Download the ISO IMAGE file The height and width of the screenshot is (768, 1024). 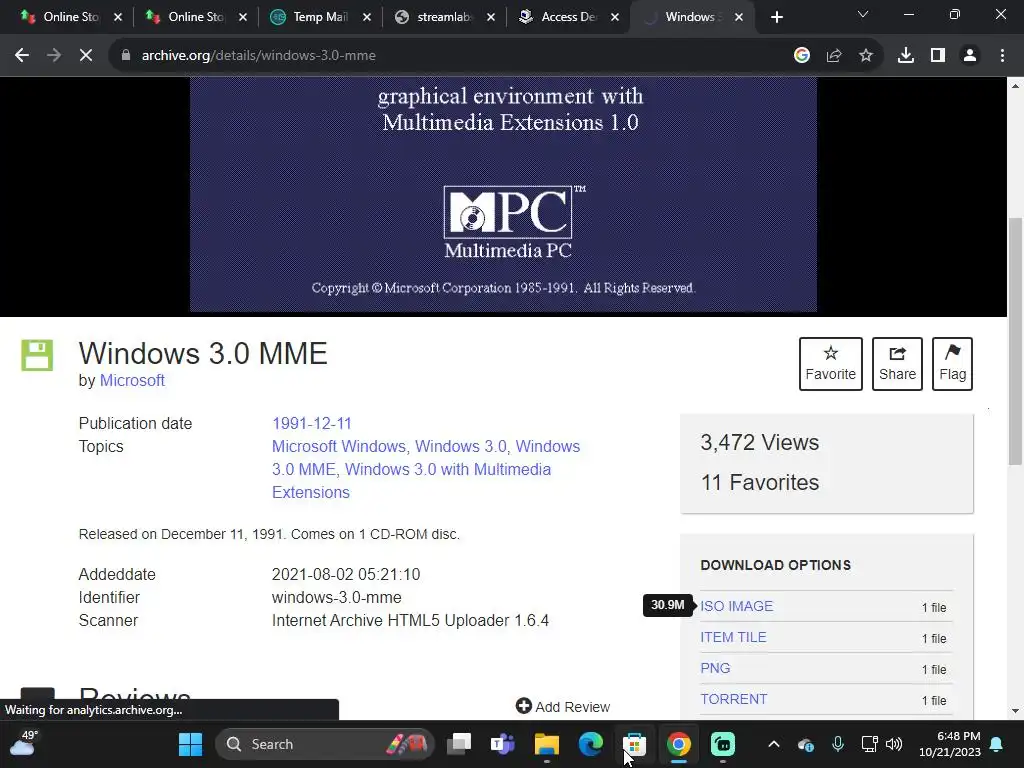point(737,606)
